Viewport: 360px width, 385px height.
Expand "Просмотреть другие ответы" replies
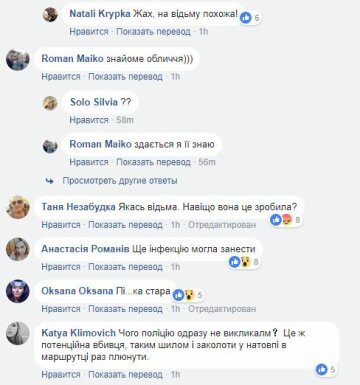pos(120,181)
